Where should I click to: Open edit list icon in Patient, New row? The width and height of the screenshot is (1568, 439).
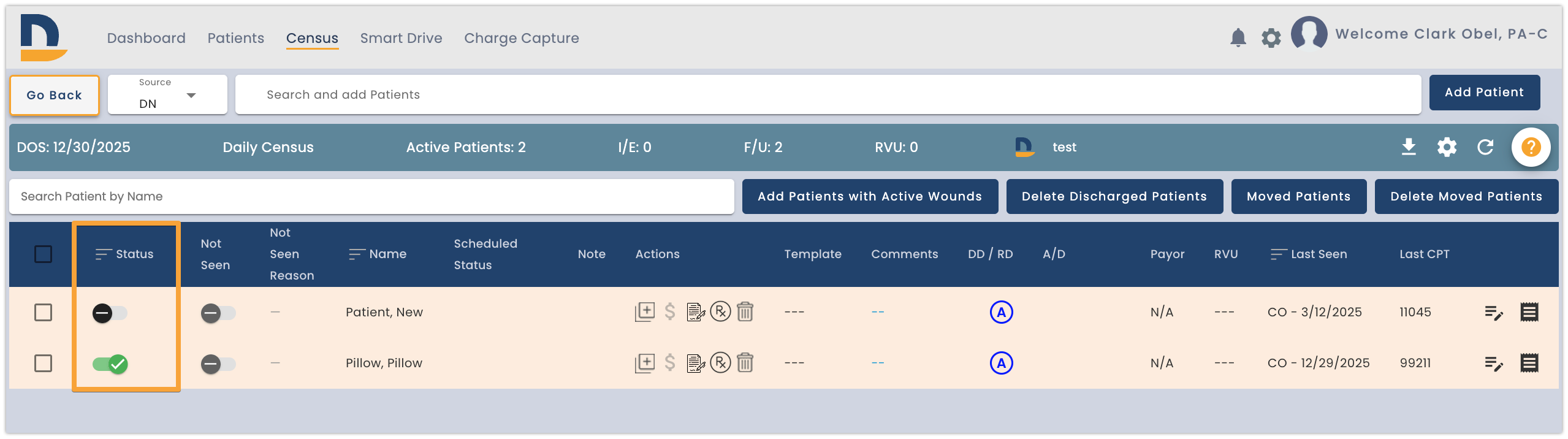pyautogui.click(x=1493, y=313)
